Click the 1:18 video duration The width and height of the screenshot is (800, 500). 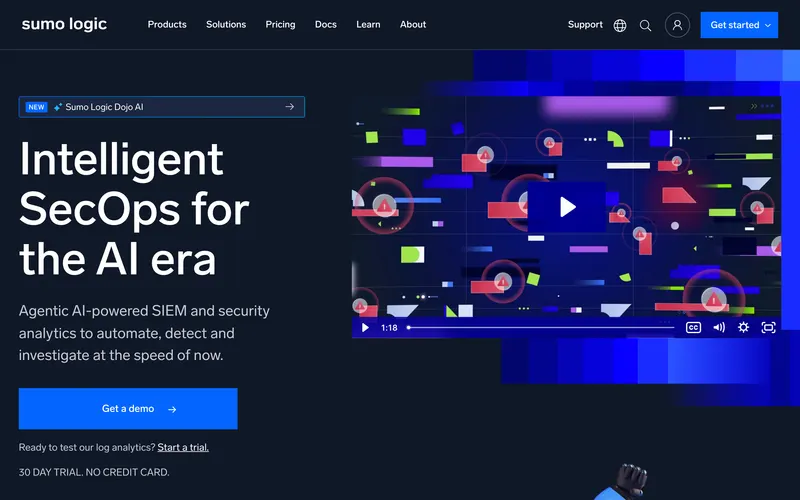[389, 328]
